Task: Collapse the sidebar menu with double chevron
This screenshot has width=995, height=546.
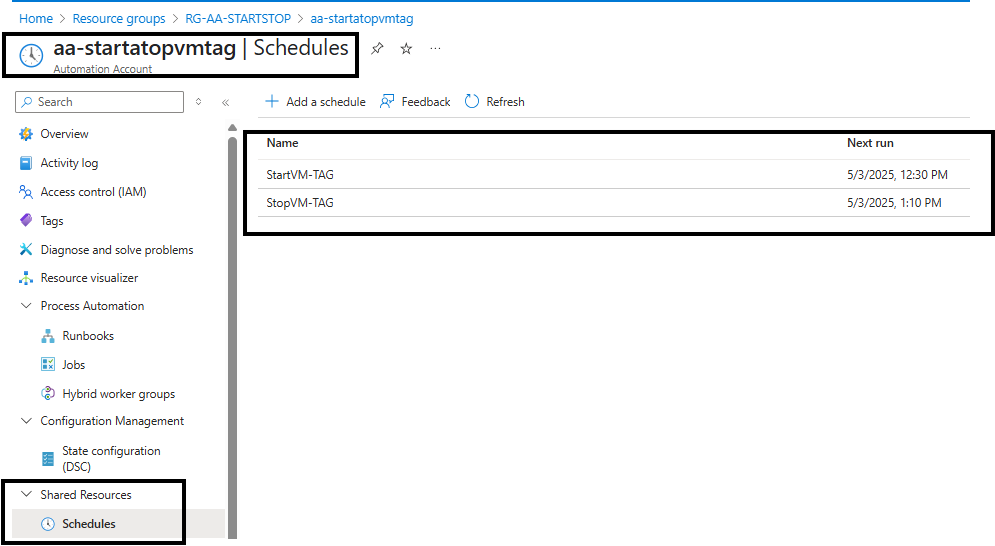Action: [x=225, y=102]
